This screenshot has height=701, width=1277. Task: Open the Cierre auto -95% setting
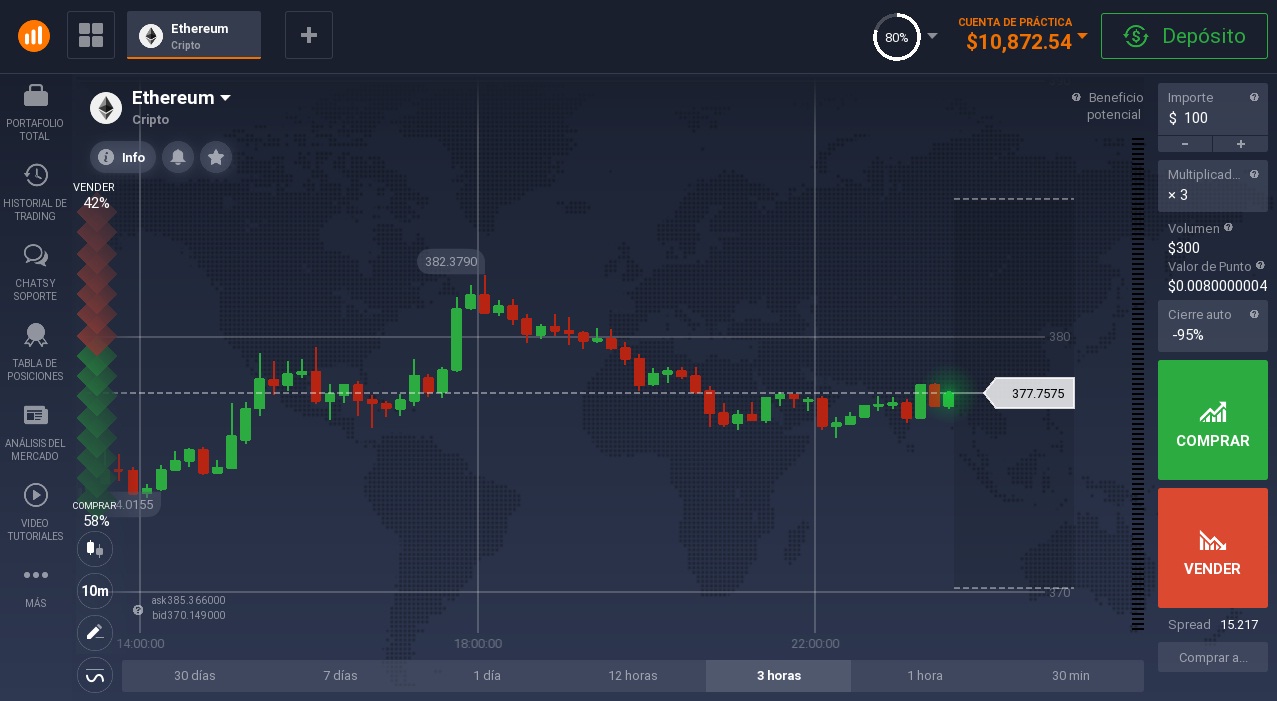(x=1212, y=325)
